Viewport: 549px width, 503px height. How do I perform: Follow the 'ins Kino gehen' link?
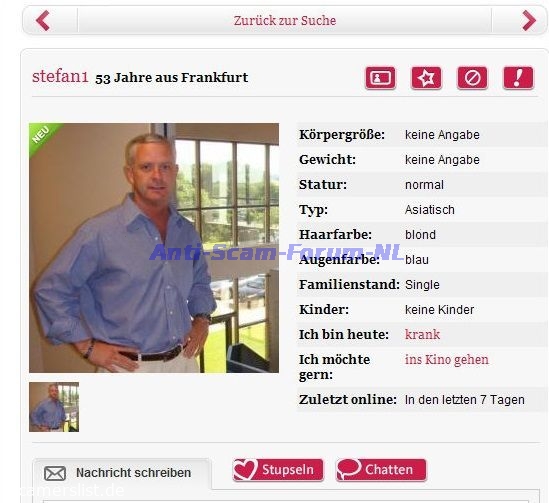pyautogui.click(x=446, y=359)
